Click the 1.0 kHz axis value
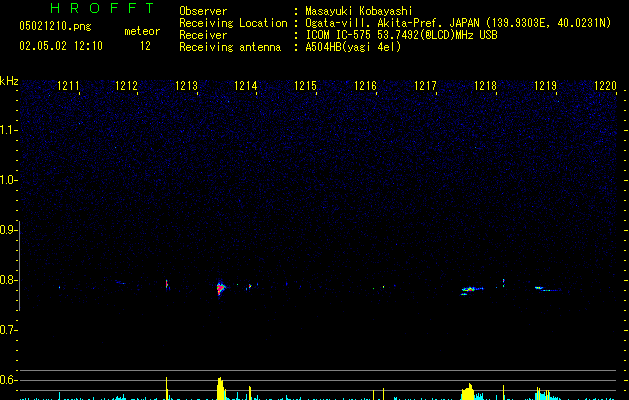Screen dimensions: 629x400 coord(9,180)
